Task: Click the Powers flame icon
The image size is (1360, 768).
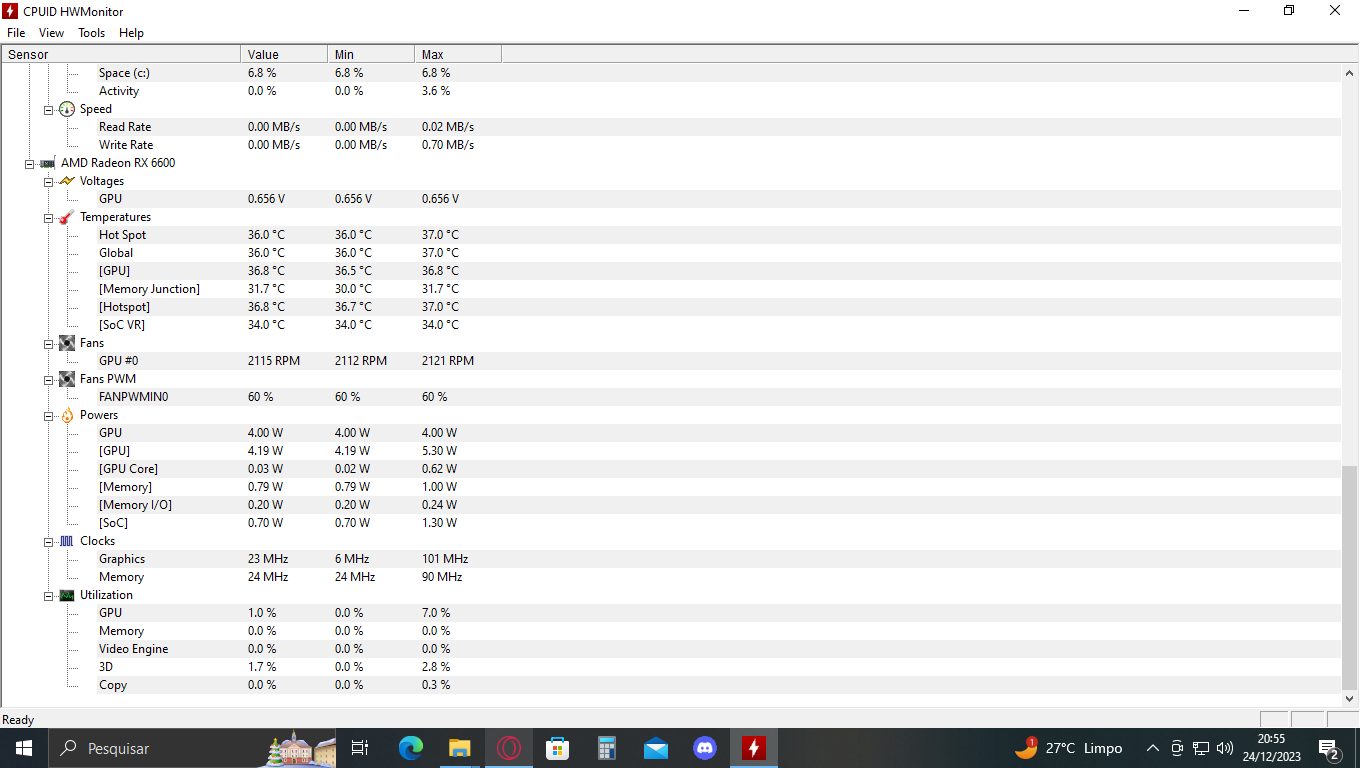Action: pyautogui.click(x=67, y=415)
